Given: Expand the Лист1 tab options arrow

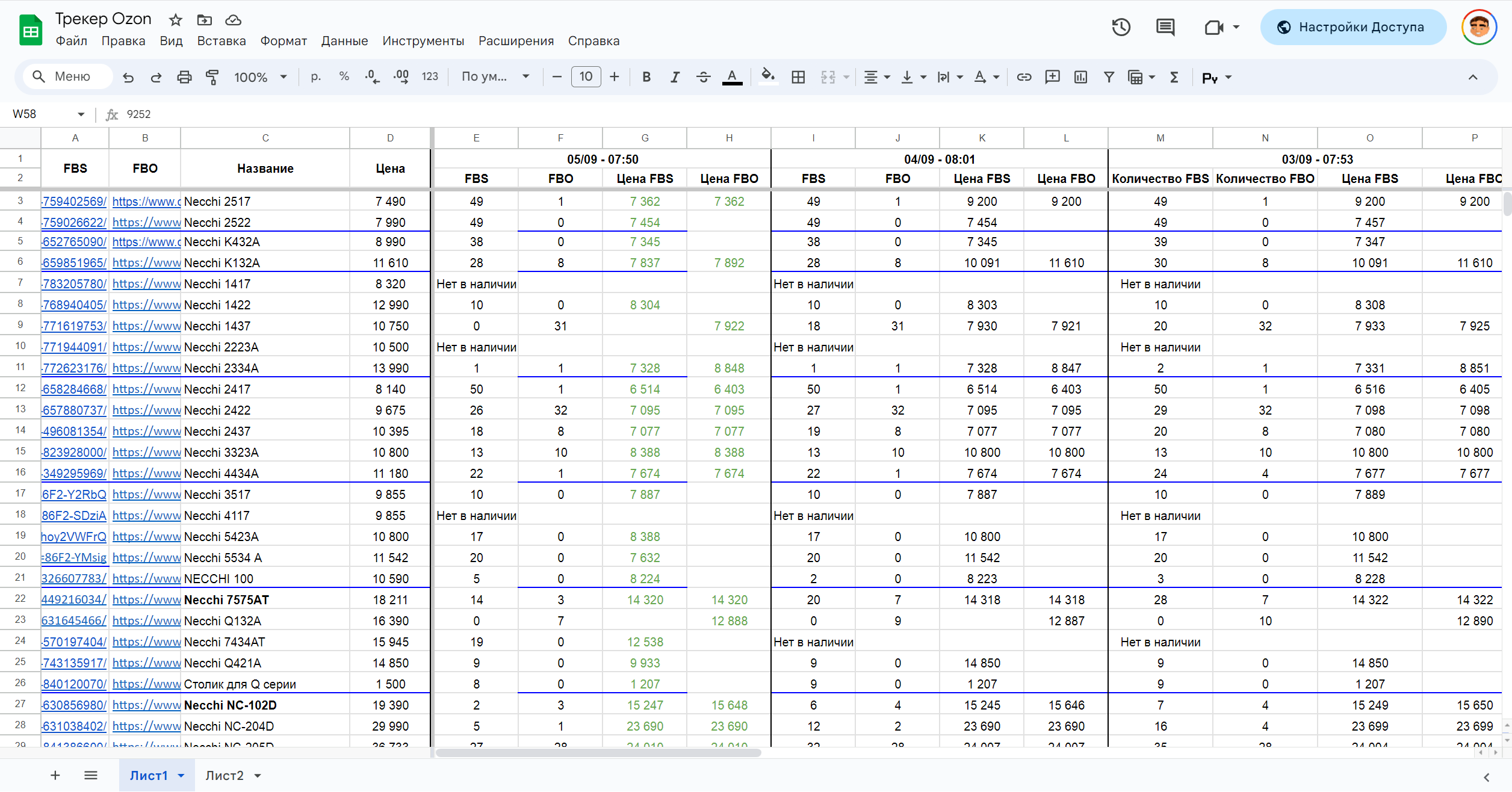Looking at the screenshot, I should [181, 776].
